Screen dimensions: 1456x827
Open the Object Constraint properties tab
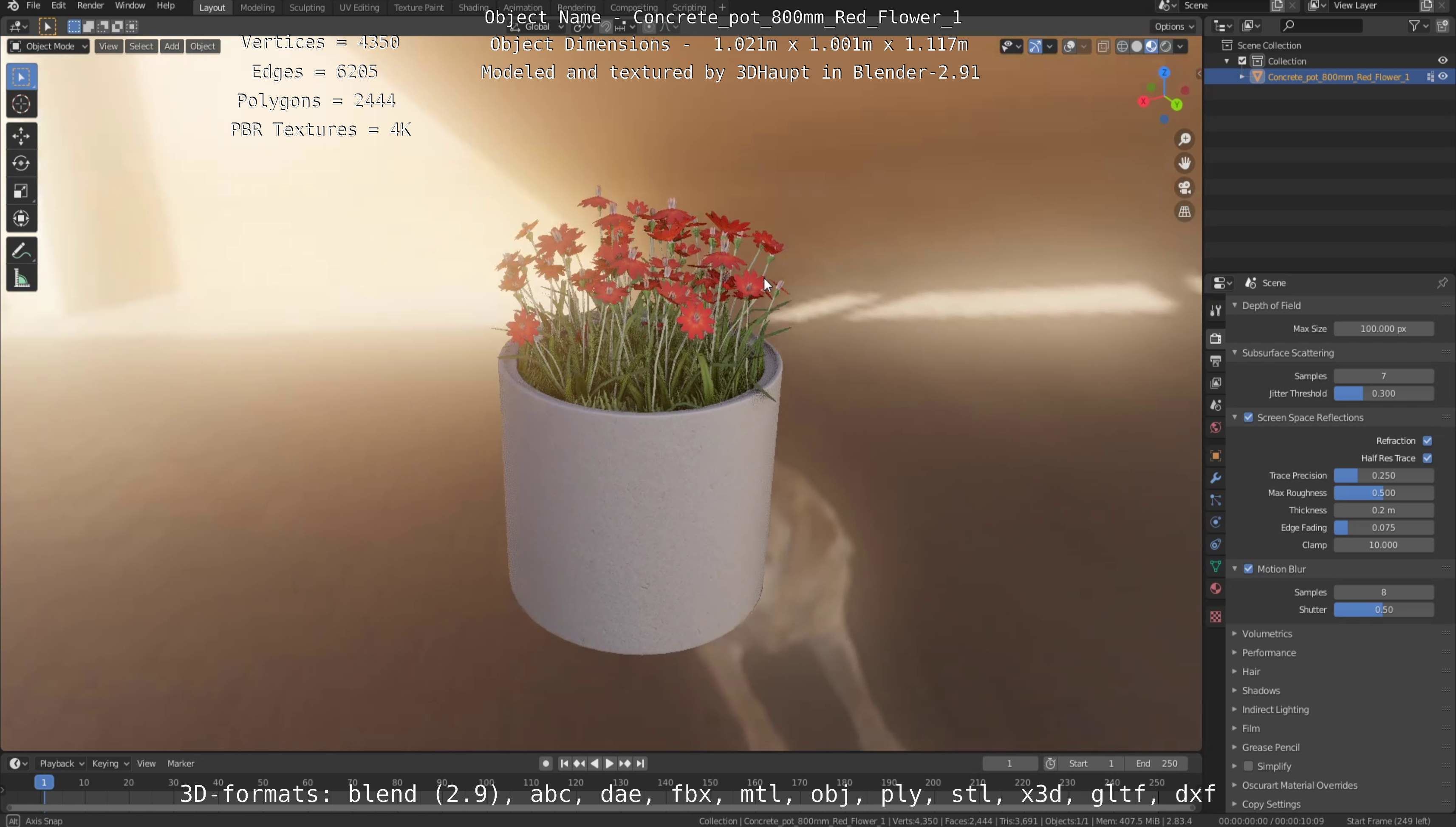(x=1215, y=544)
